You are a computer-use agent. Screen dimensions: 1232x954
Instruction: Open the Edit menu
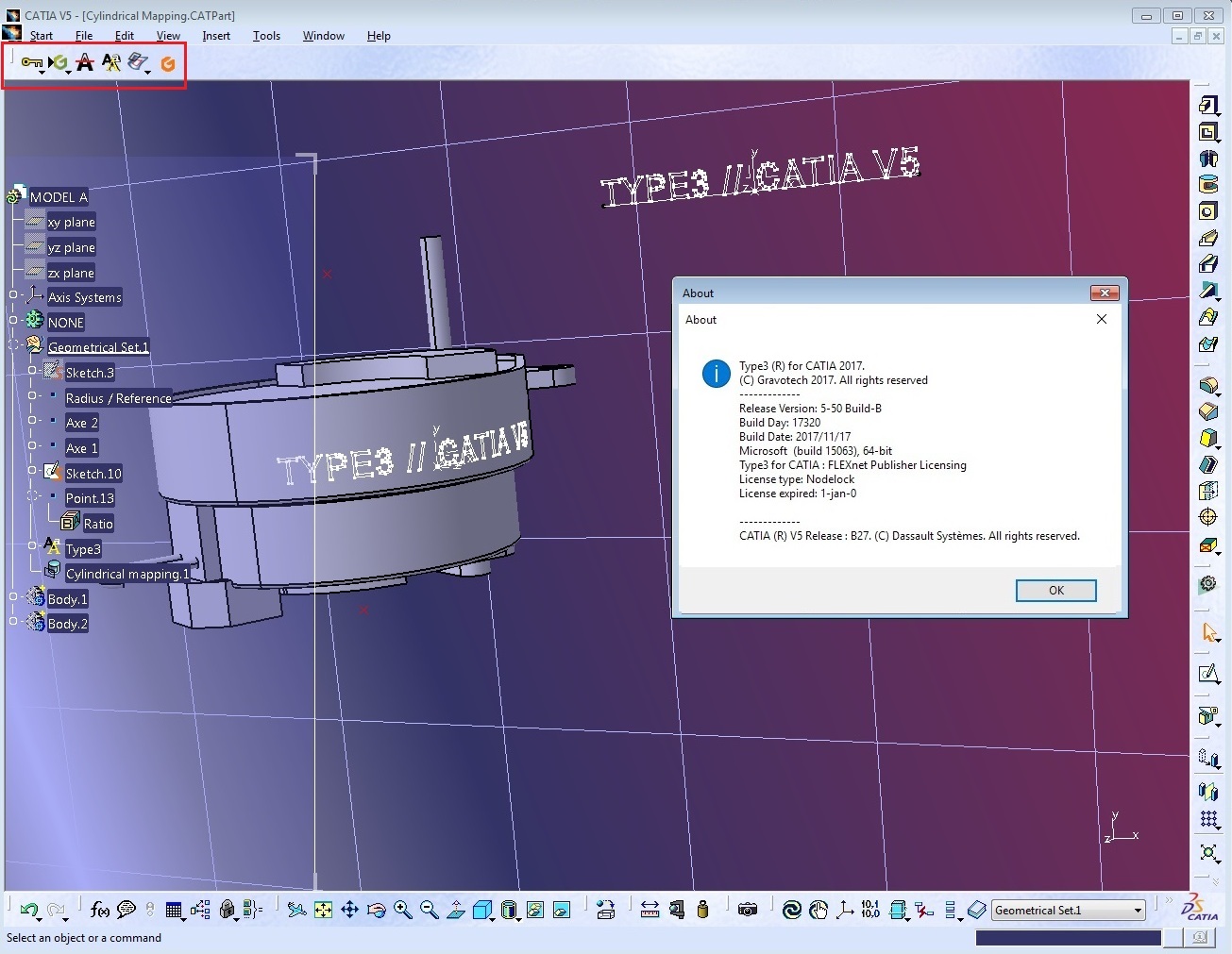pyautogui.click(x=125, y=36)
